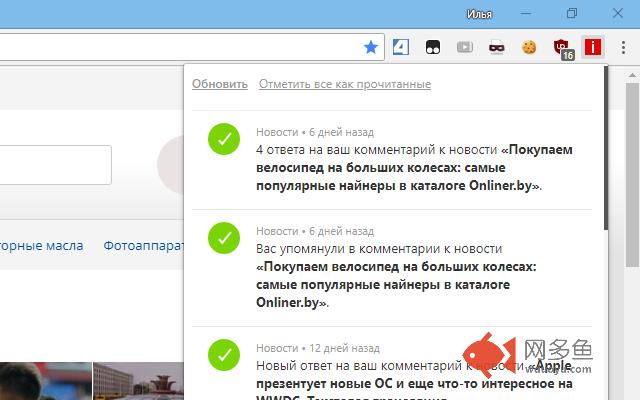Click the Новости • 12 дней назад label
640x400 pixels.
318,348
